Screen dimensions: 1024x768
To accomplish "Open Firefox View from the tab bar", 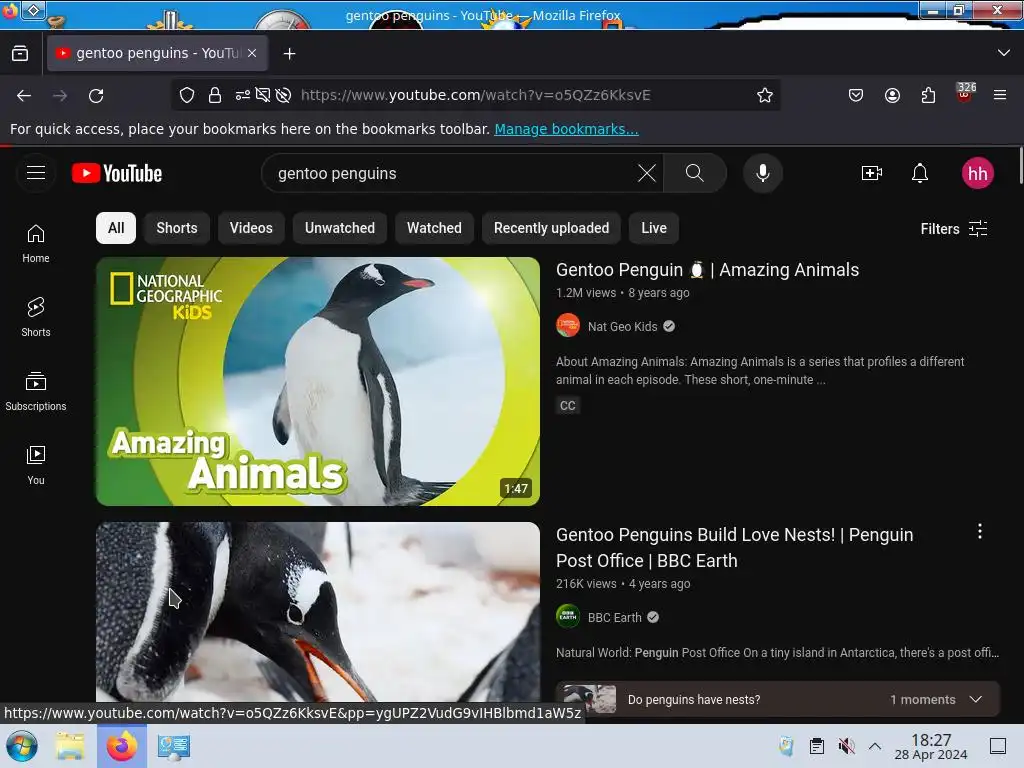I will (20, 54).
